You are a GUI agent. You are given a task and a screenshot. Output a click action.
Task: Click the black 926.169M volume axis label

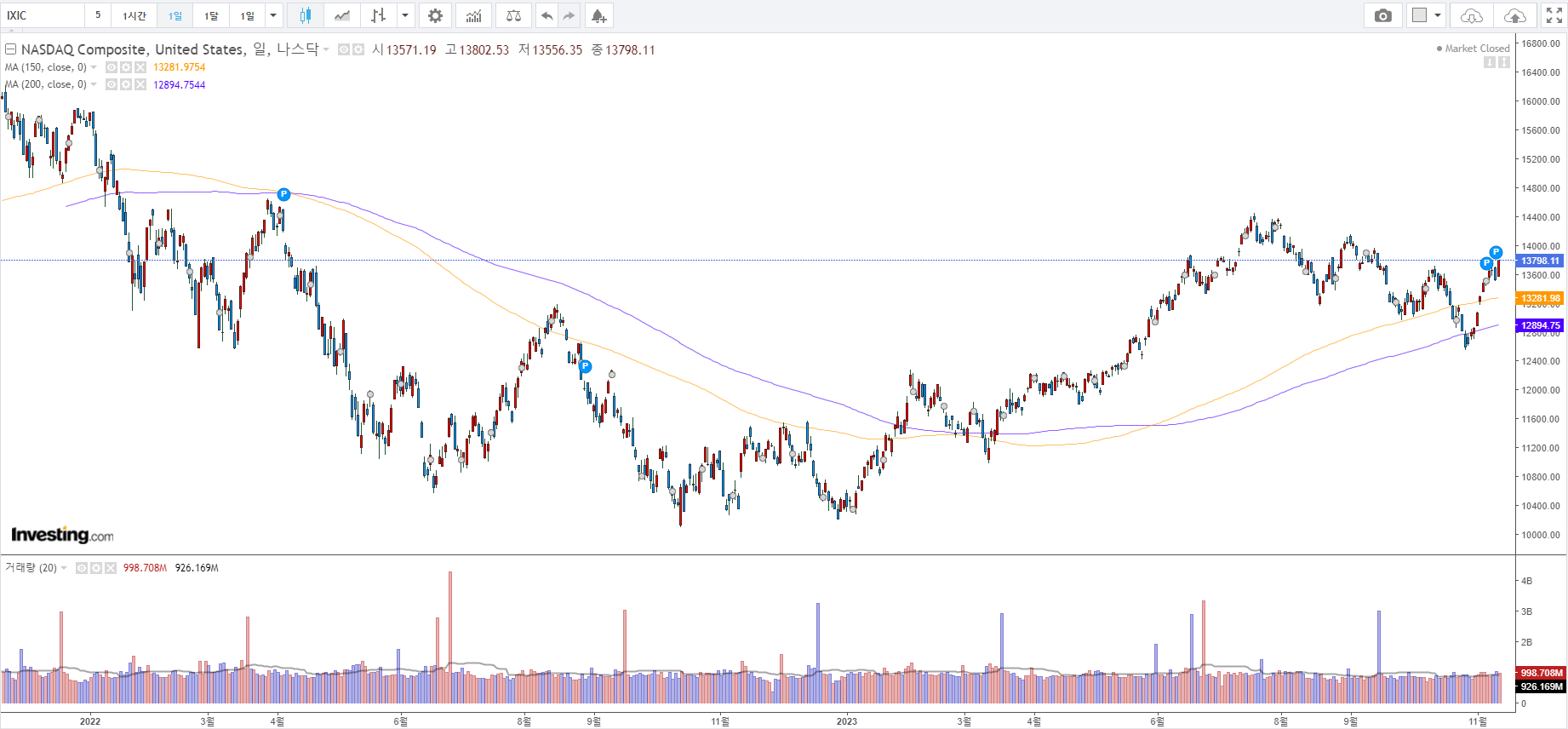coord(1541,686)
